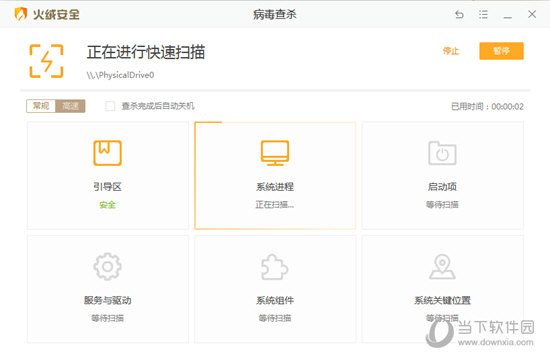The width and height of the screenshot is (550, 362).
Task: Click the \\.\PhysicalDrive0 path text
Action: tap(120, 75)
